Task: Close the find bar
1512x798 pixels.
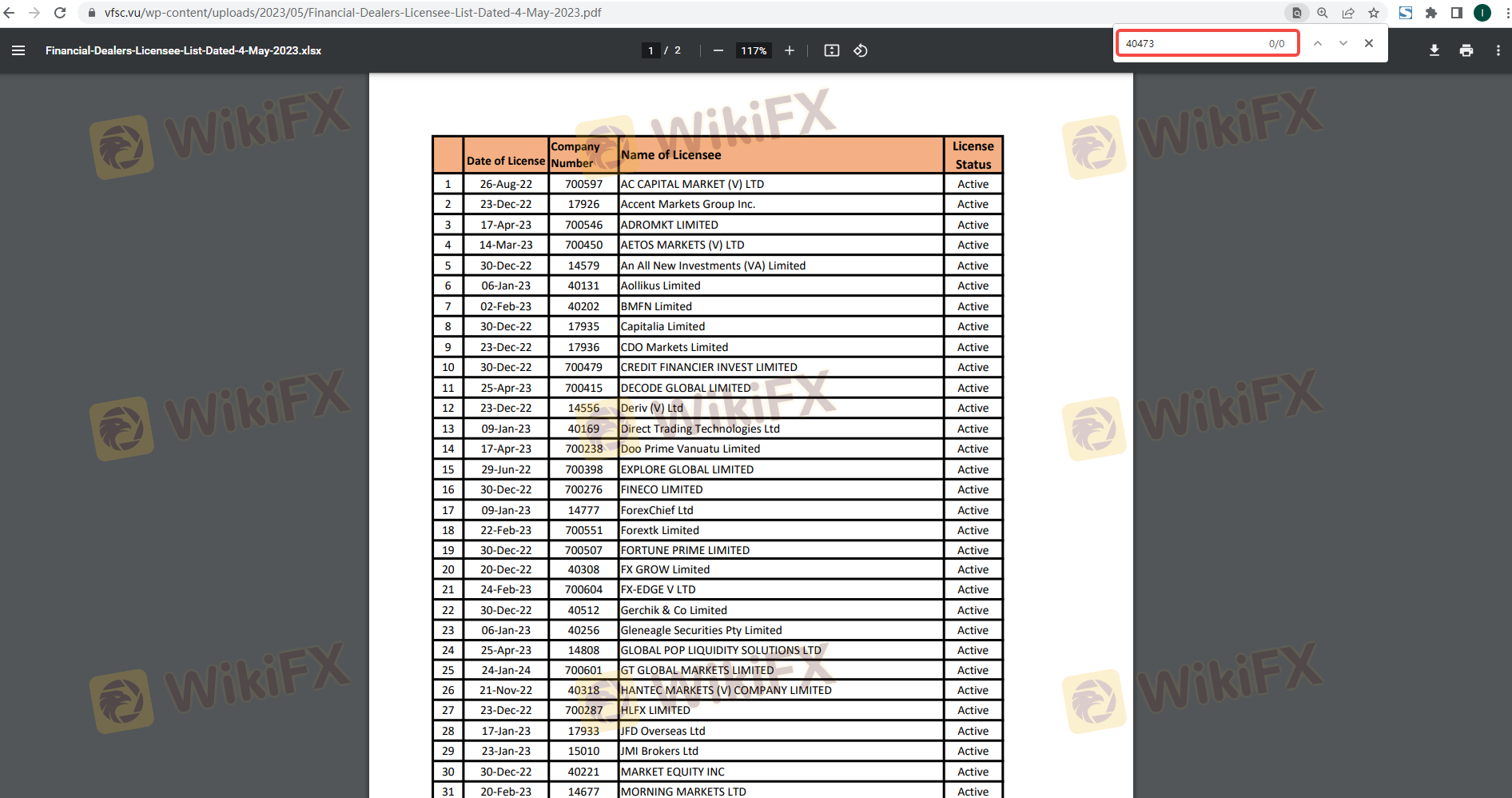Action: 1369,43
